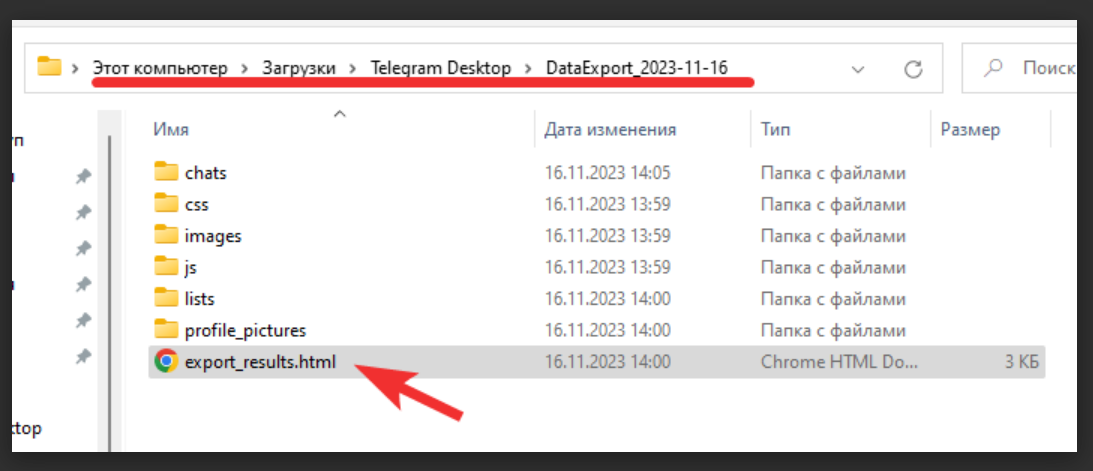This screenshot has width=1093, height=471.
Task: Click DataExport_2023-11-16 breadcrumb segment
Action: coord(637,68)
